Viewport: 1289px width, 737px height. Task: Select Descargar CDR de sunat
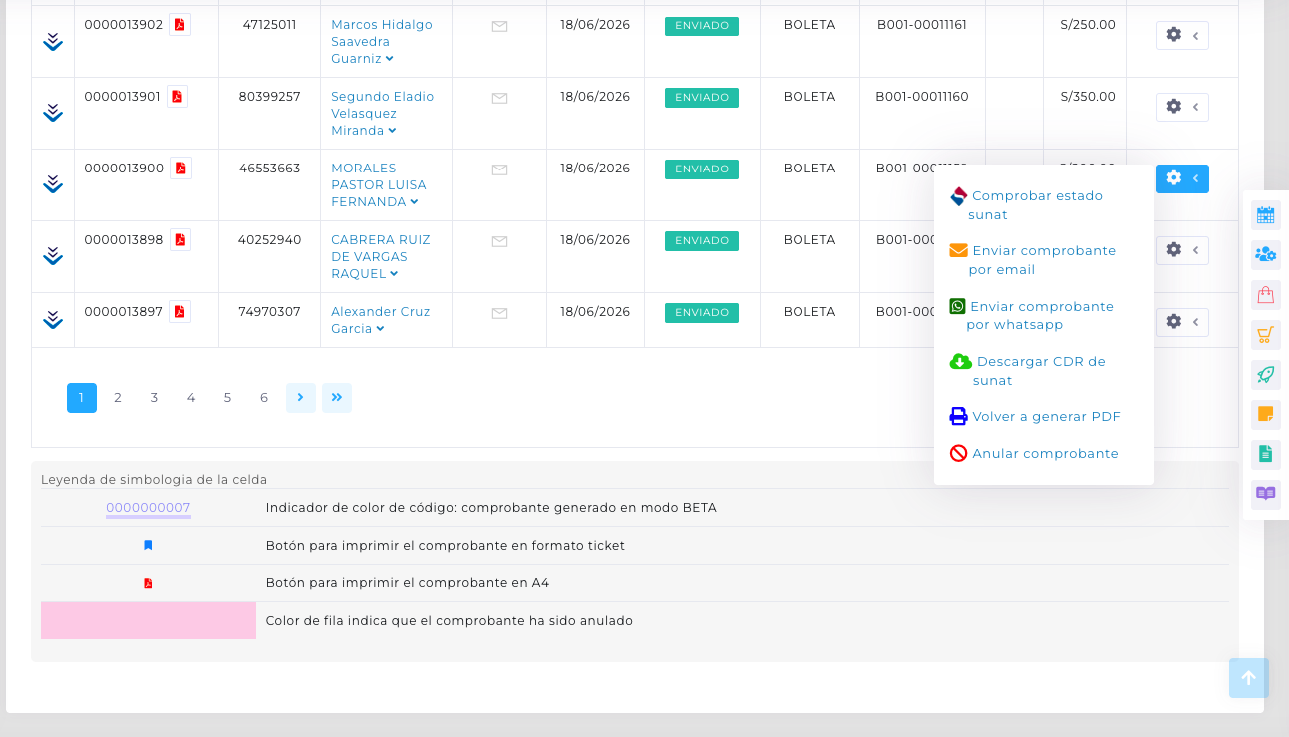(1027, 371)
